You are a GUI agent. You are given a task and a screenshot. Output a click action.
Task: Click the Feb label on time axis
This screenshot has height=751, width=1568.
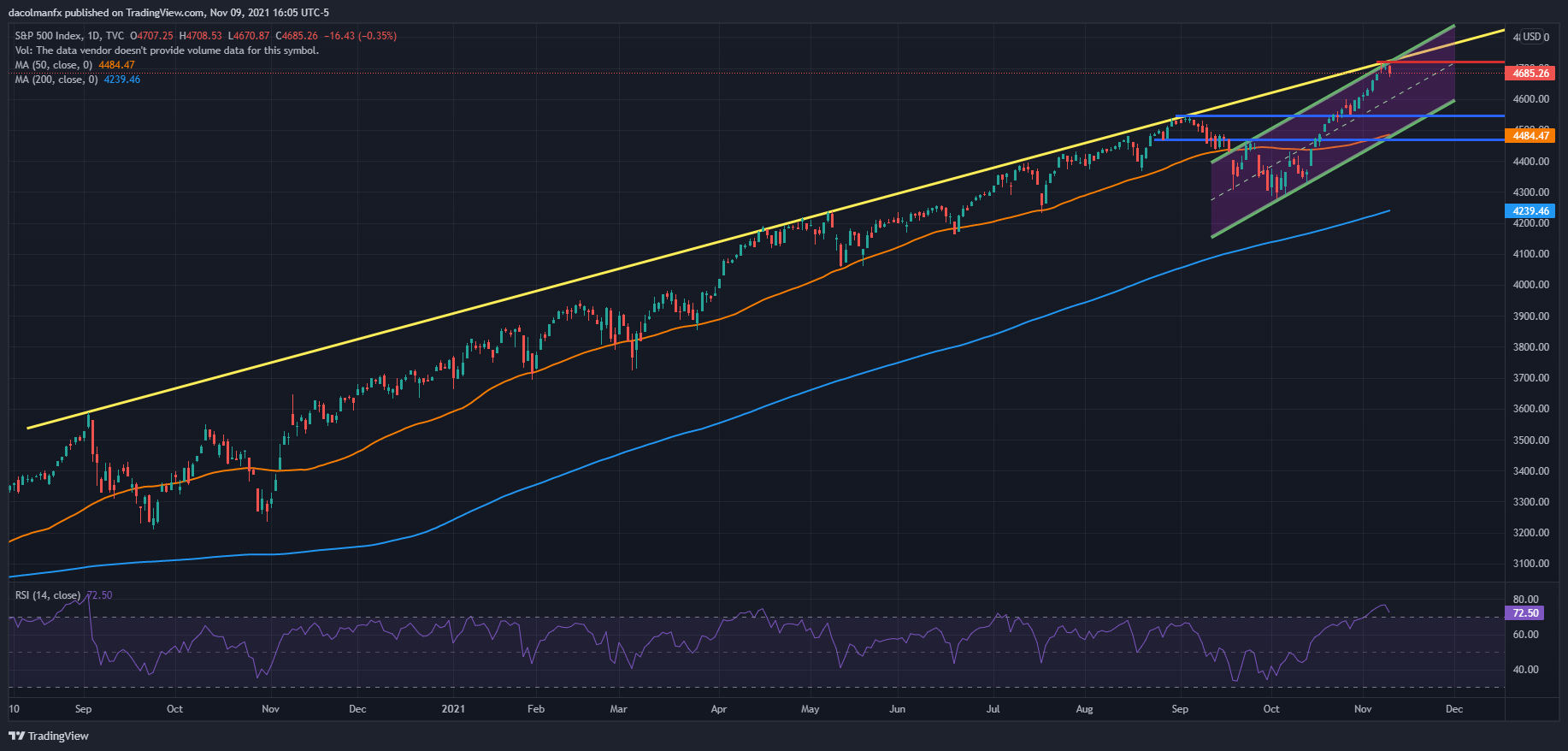pyautogui.click(x=536, y=709)
